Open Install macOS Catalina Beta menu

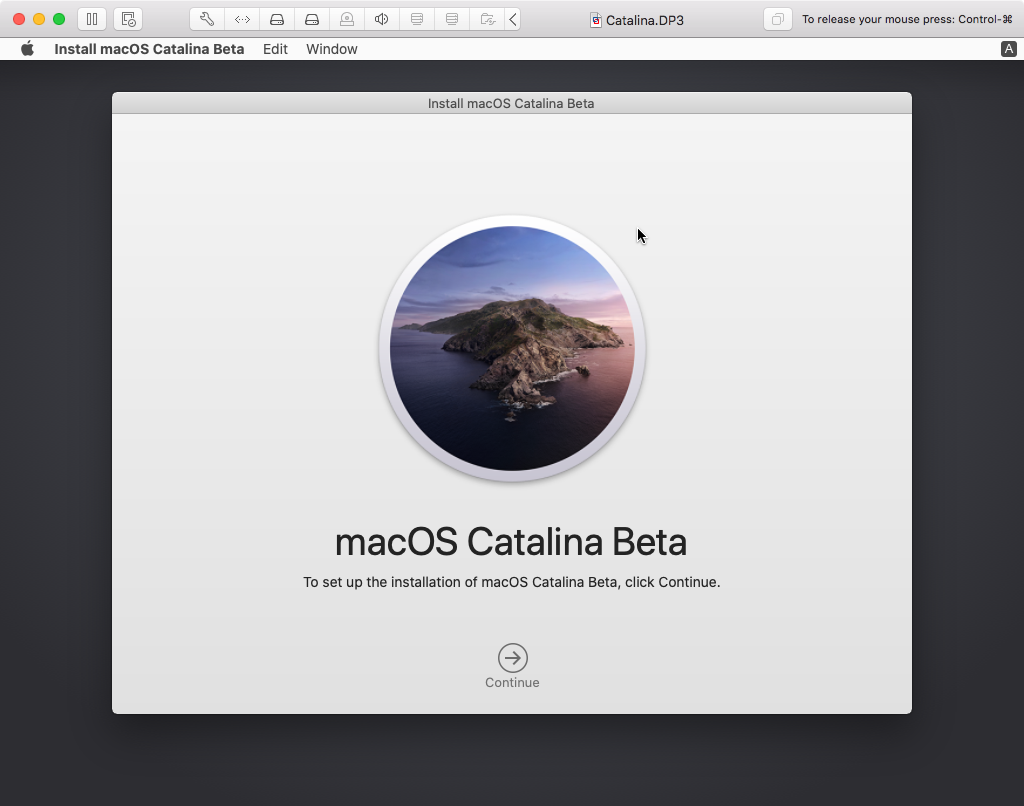click(x=149, y=49)
